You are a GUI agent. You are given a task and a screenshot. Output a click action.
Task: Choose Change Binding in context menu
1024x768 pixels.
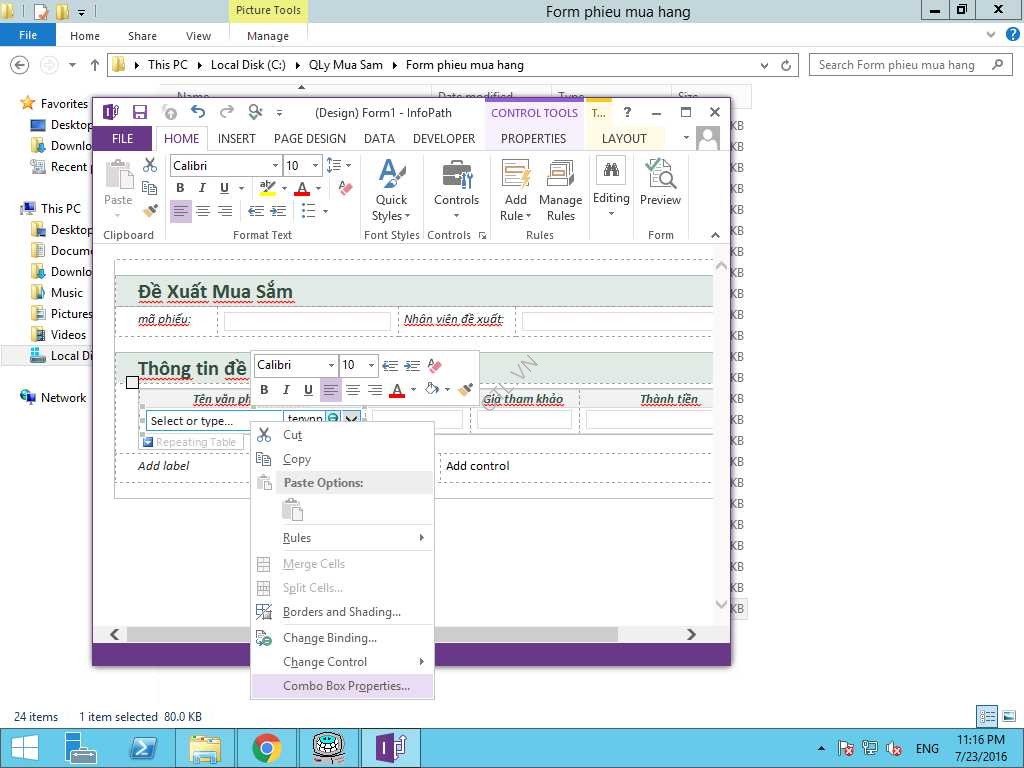pos(329,638)
